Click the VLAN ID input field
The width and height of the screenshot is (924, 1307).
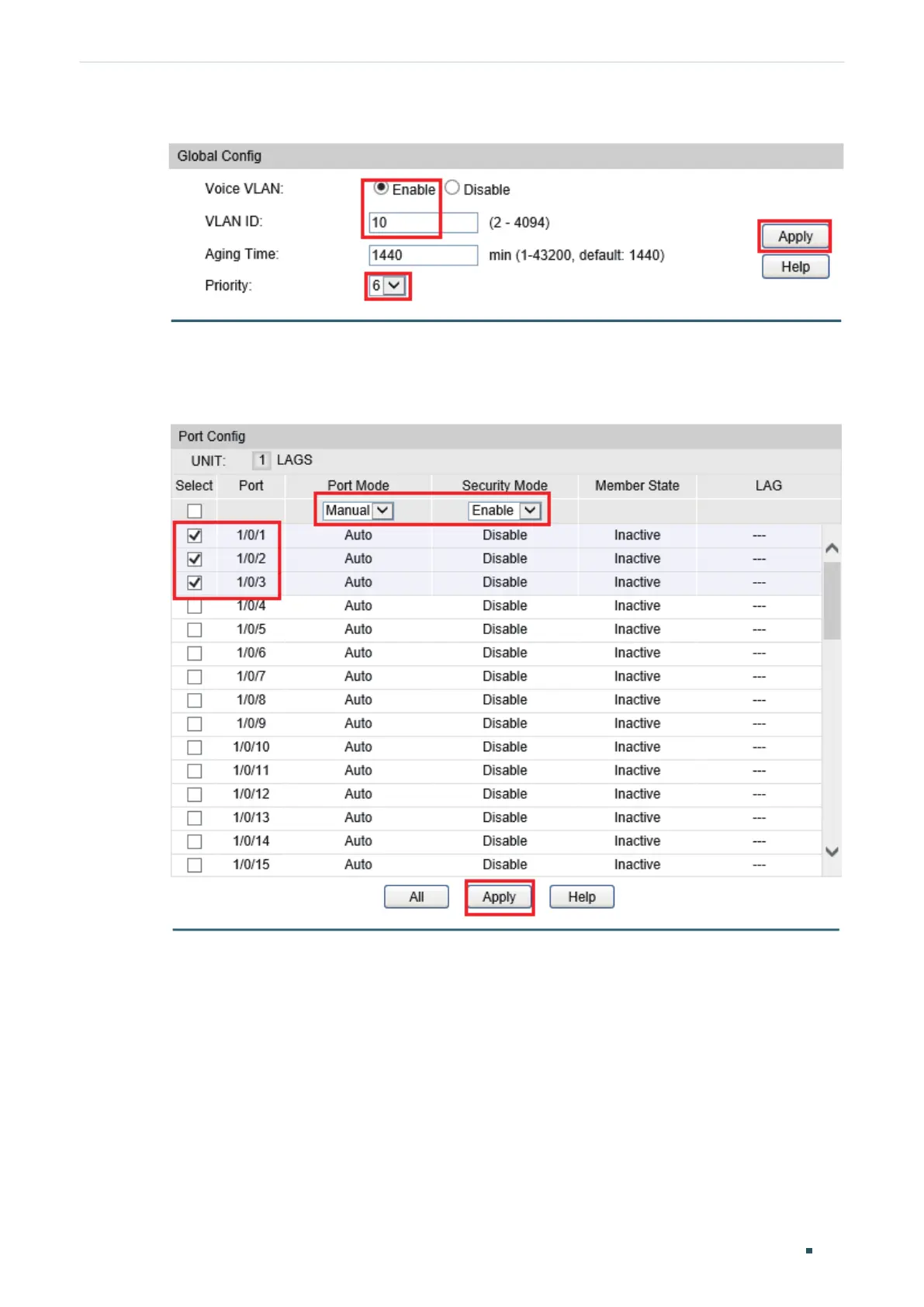click(x=423, y=223)
